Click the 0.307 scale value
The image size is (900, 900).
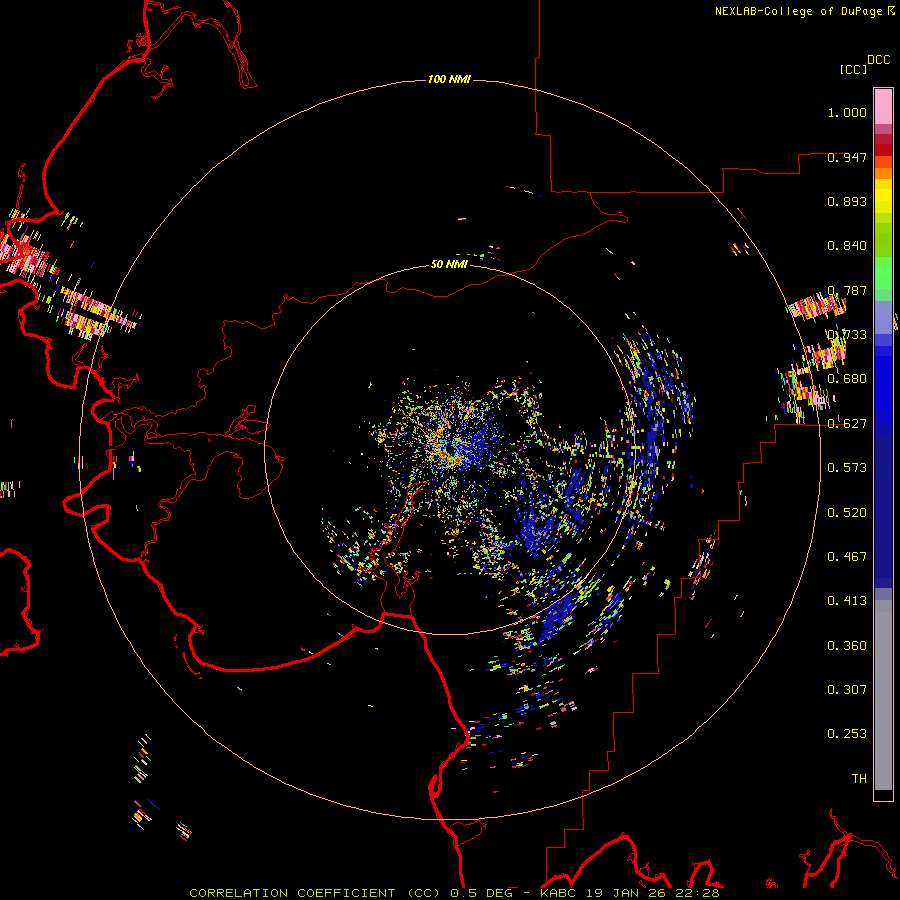847,689
